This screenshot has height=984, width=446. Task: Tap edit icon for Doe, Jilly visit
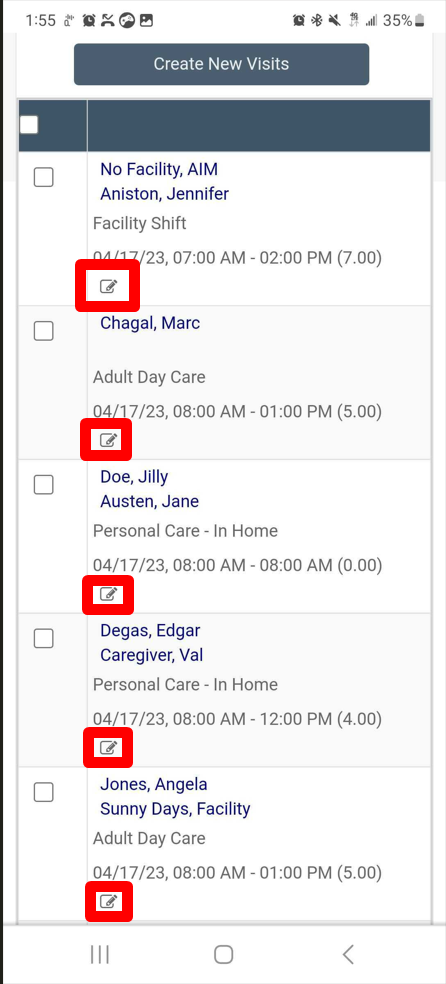click(x=109, y=594)
